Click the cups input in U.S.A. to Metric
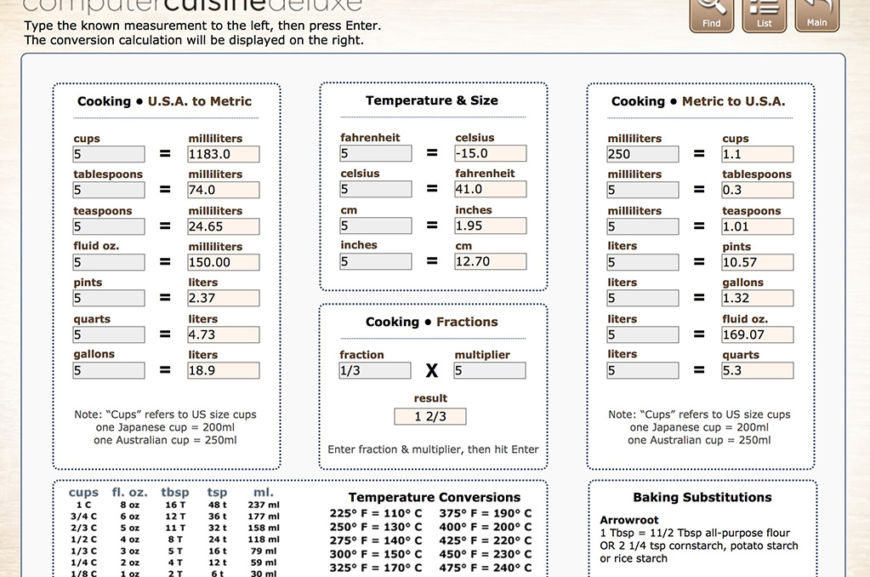 click(109, 154)
